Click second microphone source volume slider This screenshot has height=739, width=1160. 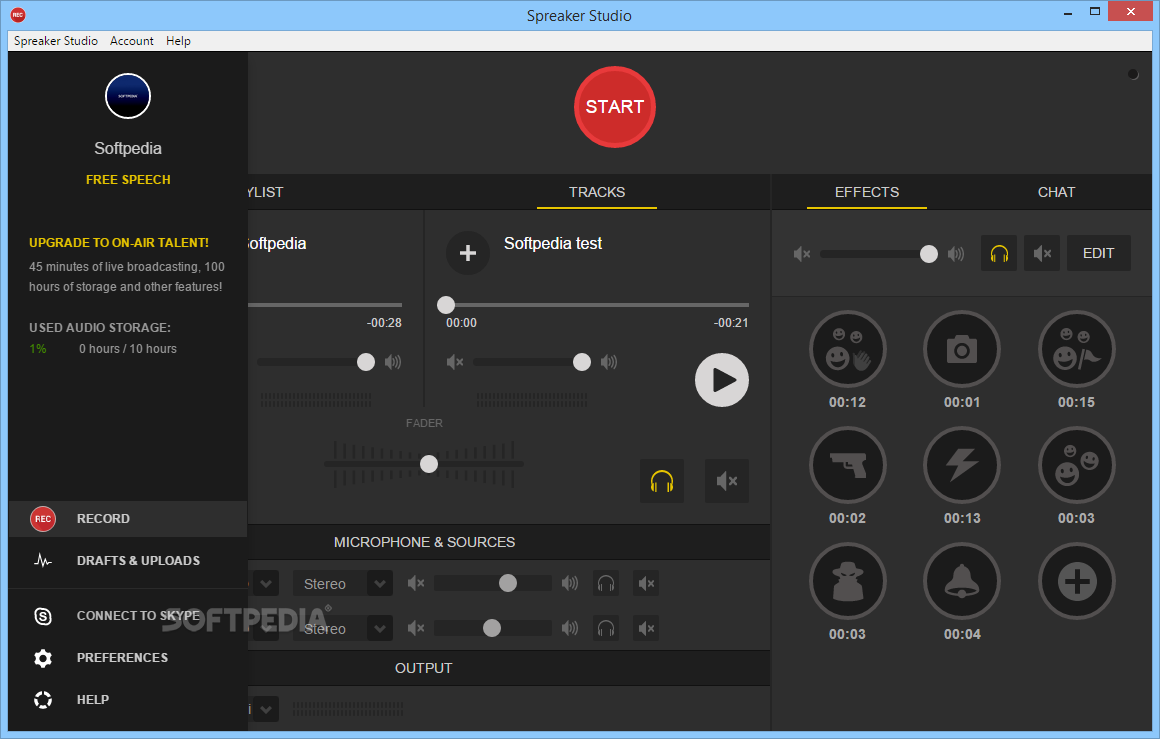(x=493, y=628)
